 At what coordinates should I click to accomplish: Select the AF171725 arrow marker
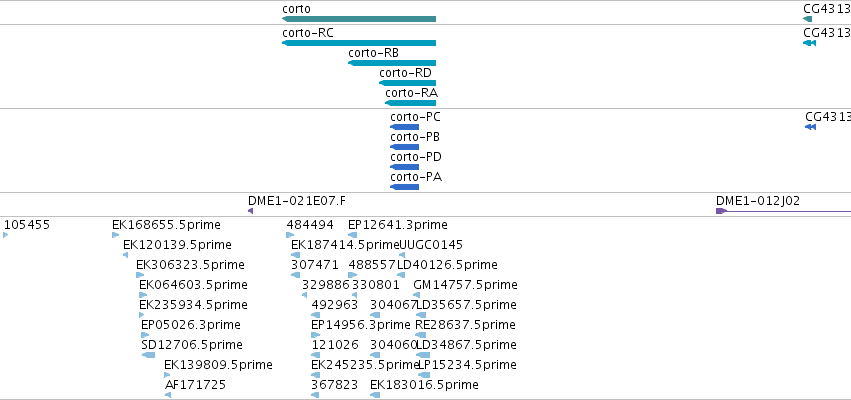coord(168,395)
